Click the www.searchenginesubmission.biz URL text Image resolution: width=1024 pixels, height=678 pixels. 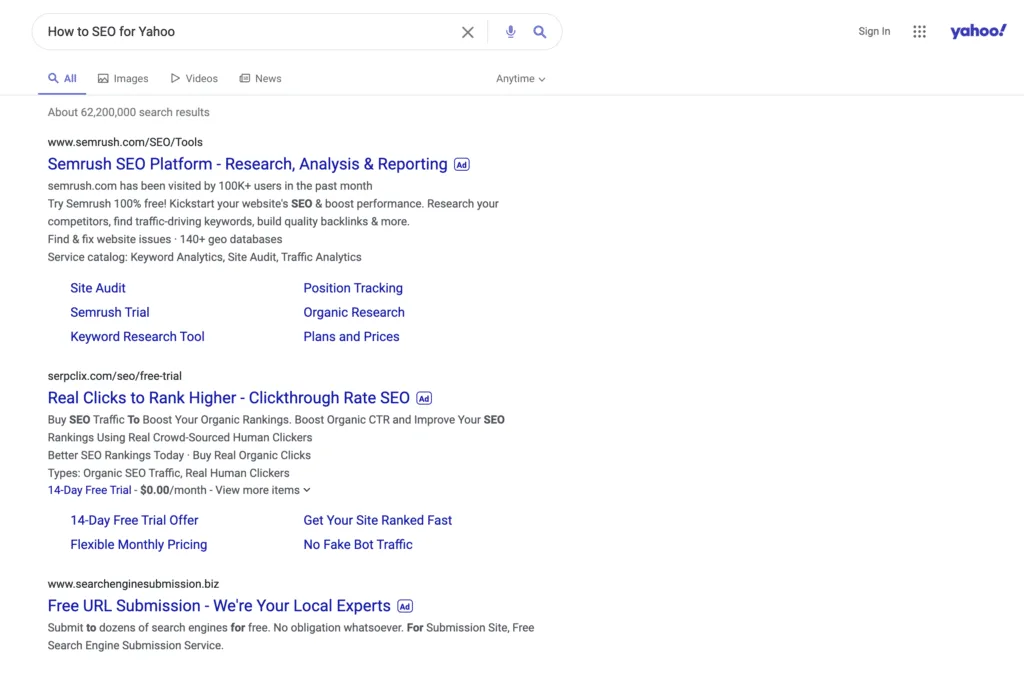tap(133, 583)
